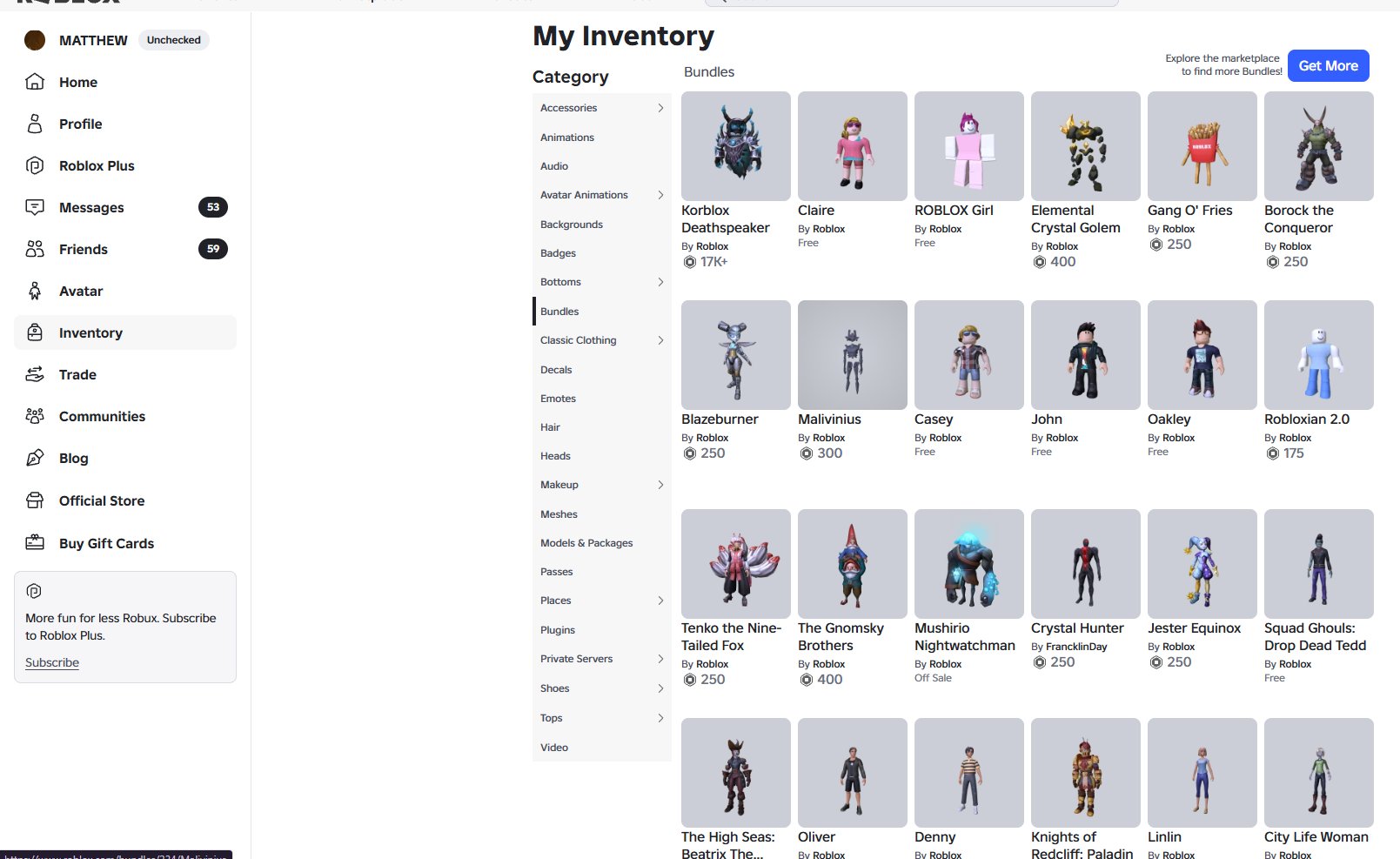Open the Claire bundle thumbnail
The height and width of the screenshot is (859, 1400).
(x=853, y=146)
